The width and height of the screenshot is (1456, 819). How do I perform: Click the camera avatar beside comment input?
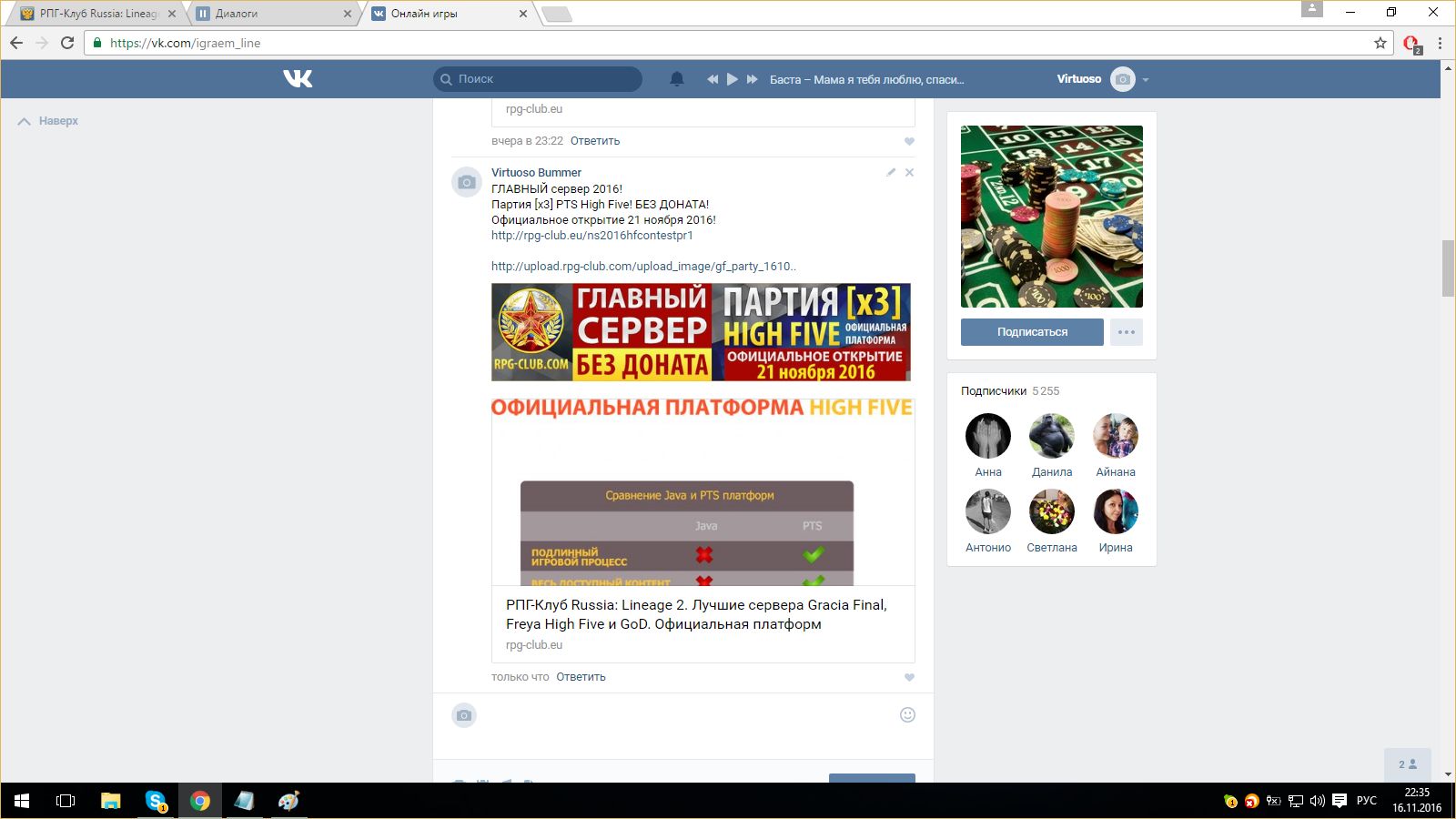(464, 715)
